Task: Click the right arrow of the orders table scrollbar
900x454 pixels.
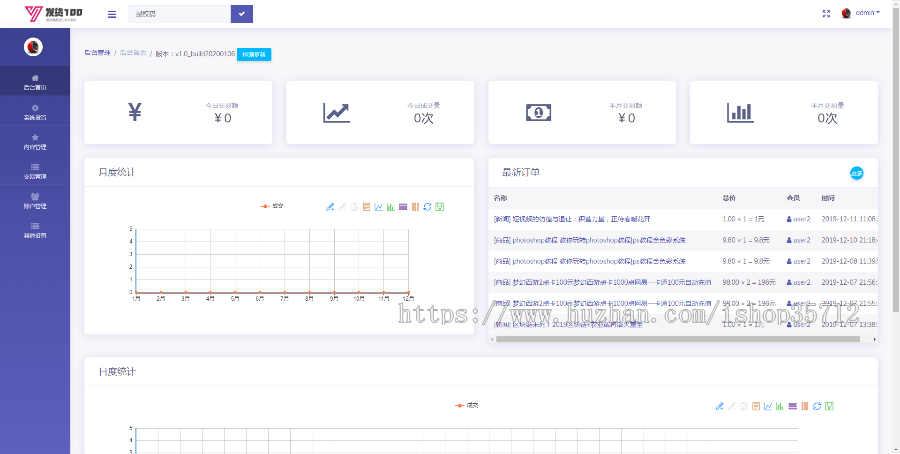Action: (874, 339)
